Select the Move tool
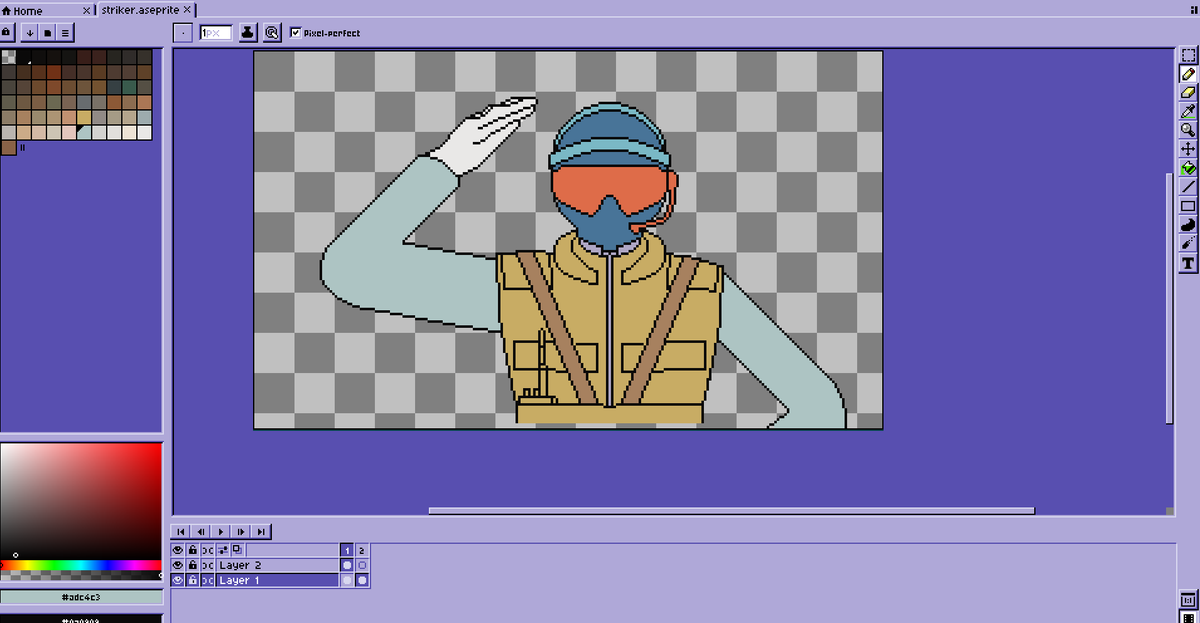Viewport: 1200px width, 623px height. [1188, 149]
